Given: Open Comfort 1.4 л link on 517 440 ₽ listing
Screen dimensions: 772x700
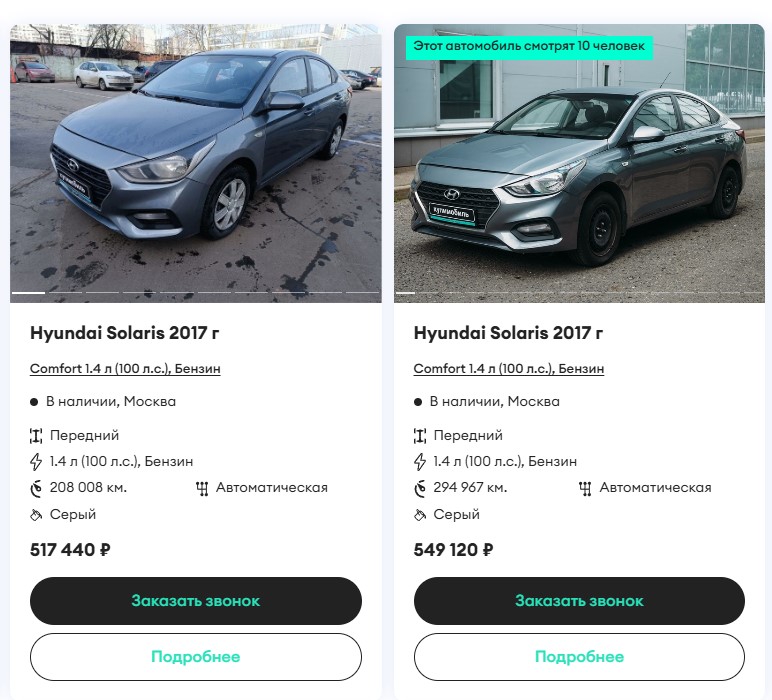Looking at the screenshot, I should [125, 369].
